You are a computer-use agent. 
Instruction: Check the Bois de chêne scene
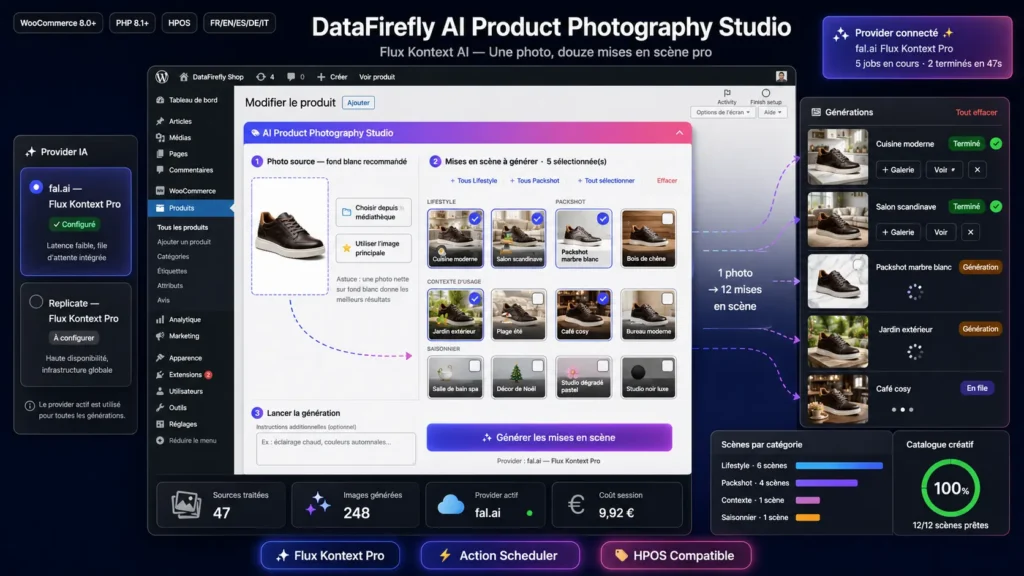click(x=667, y=219)
